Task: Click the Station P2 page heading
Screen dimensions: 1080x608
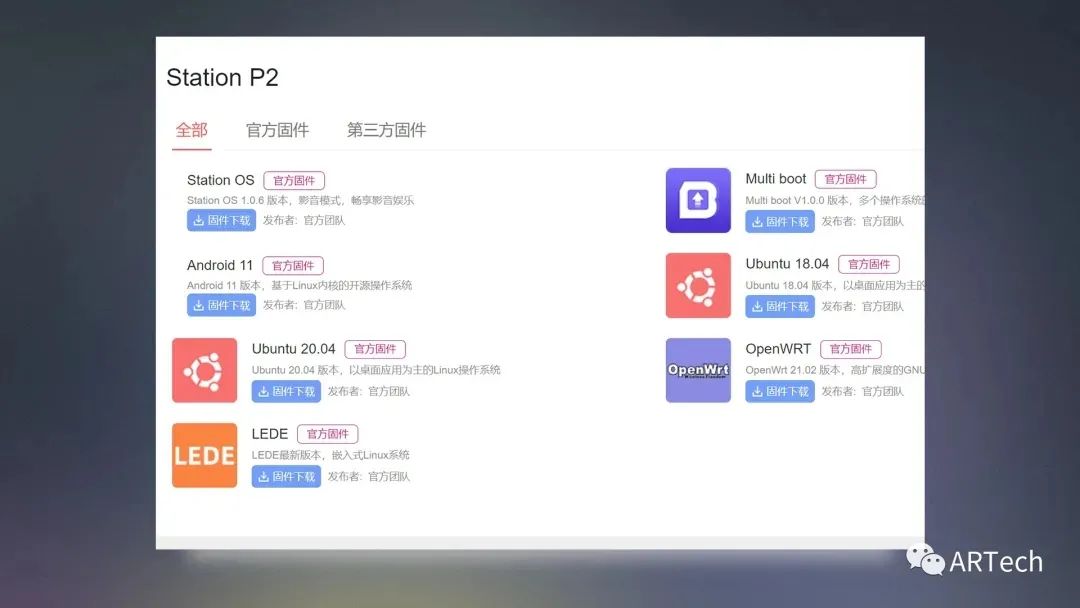Action: point(222,77)
